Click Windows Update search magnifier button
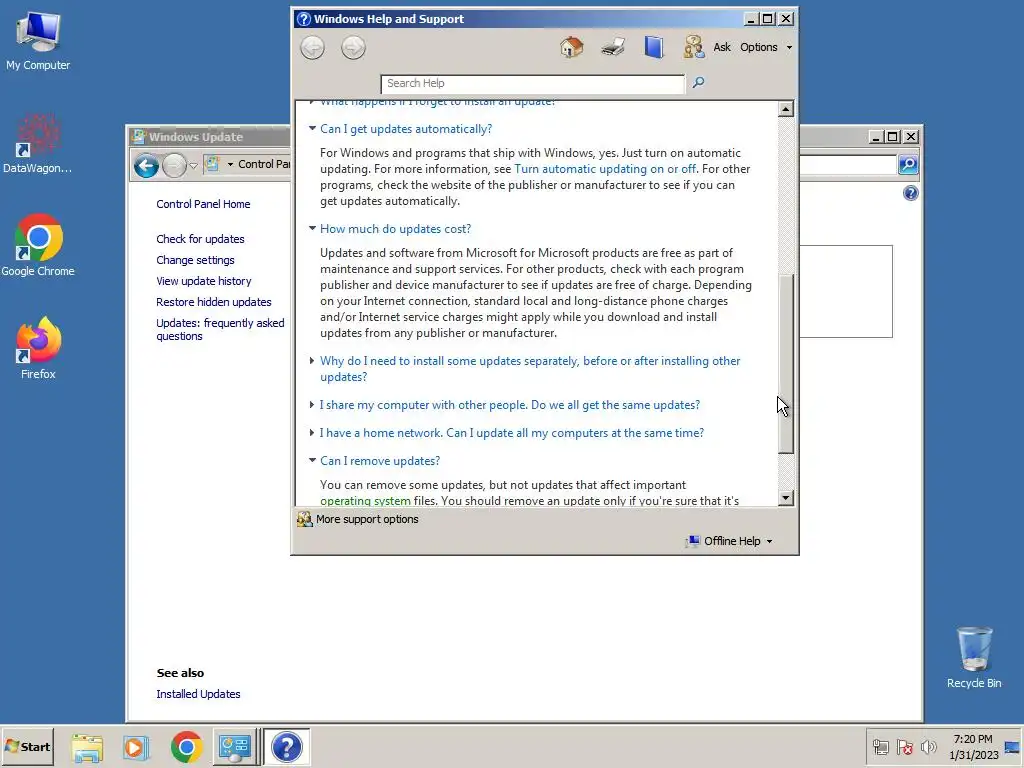The height and width of the screenshot is (768, 1024). point(908,165)
